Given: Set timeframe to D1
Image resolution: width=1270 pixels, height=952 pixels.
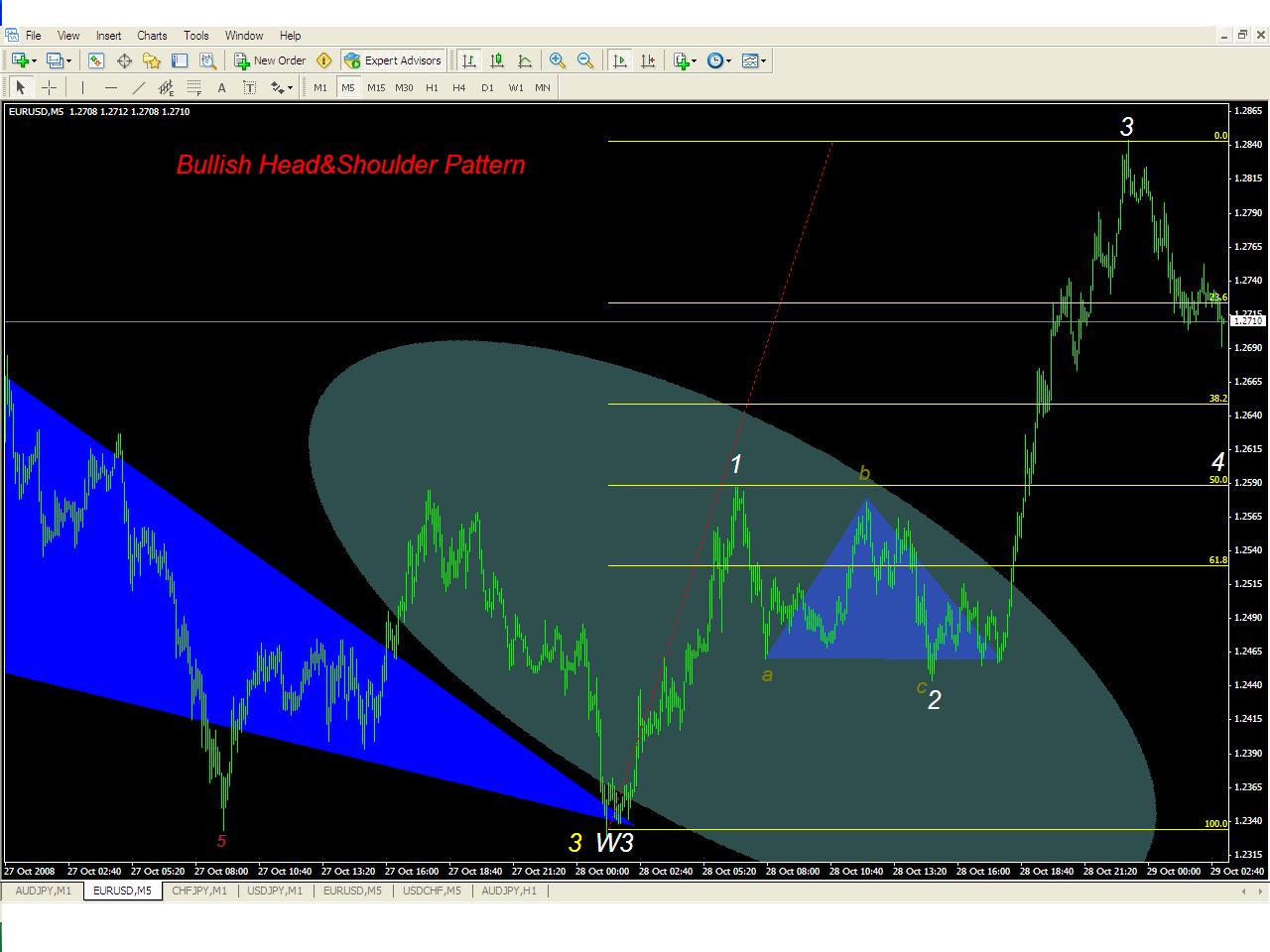Looking at the screenshot, I should [487, 87].
